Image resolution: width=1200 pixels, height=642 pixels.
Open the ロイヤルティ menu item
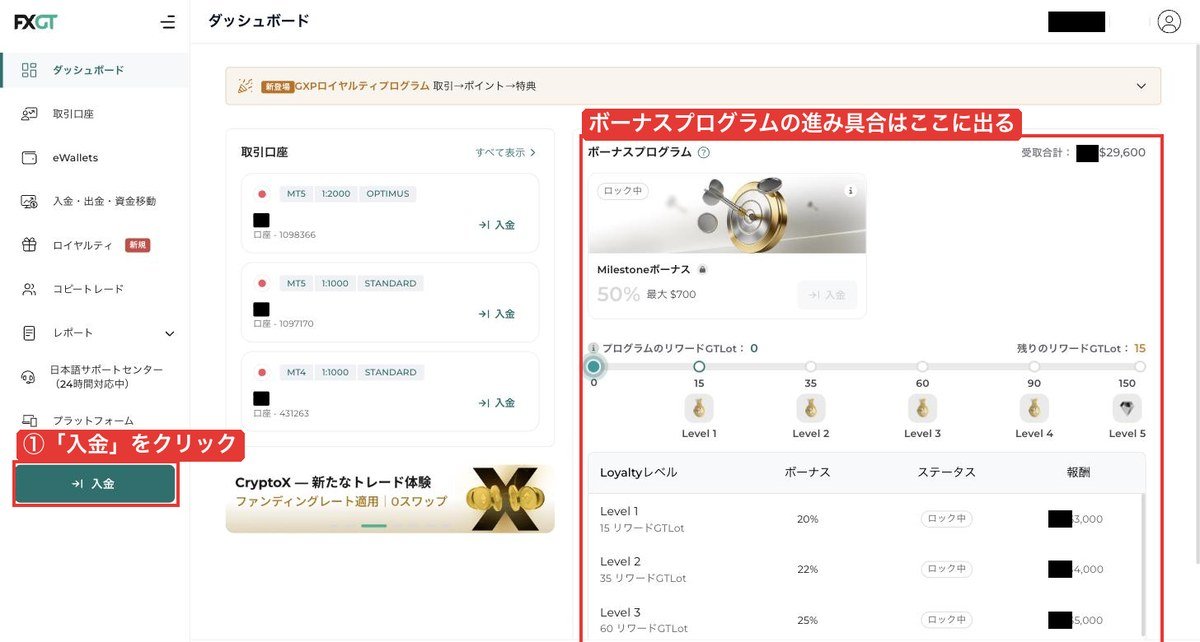[94, 245]
